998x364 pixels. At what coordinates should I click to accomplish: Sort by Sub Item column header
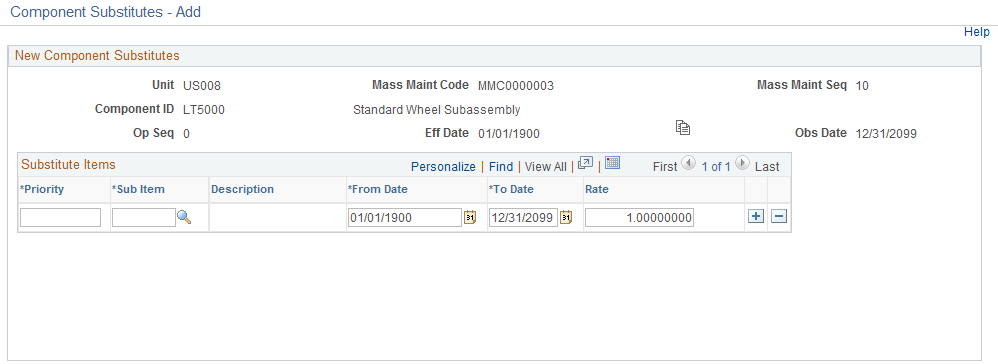pos(138,189)
